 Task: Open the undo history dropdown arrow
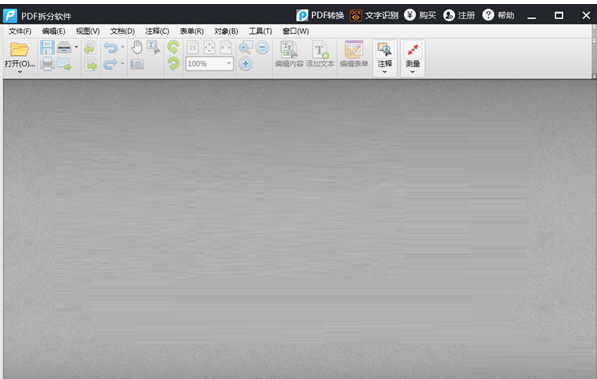(123, 48)
